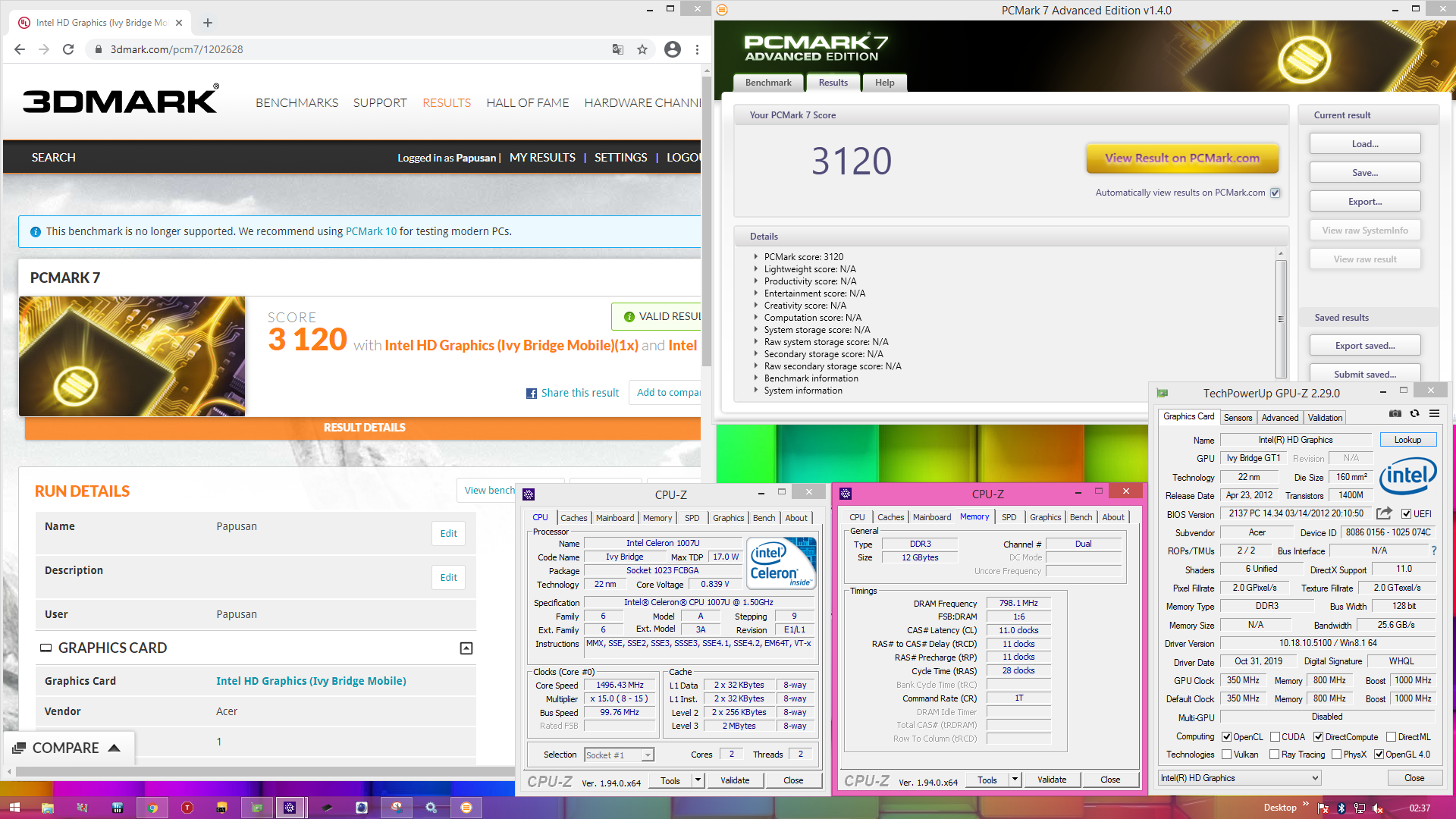1456x819 pixels.
Task: Toggle the Vulkan checkbox
Action: tap(1227, 755)
